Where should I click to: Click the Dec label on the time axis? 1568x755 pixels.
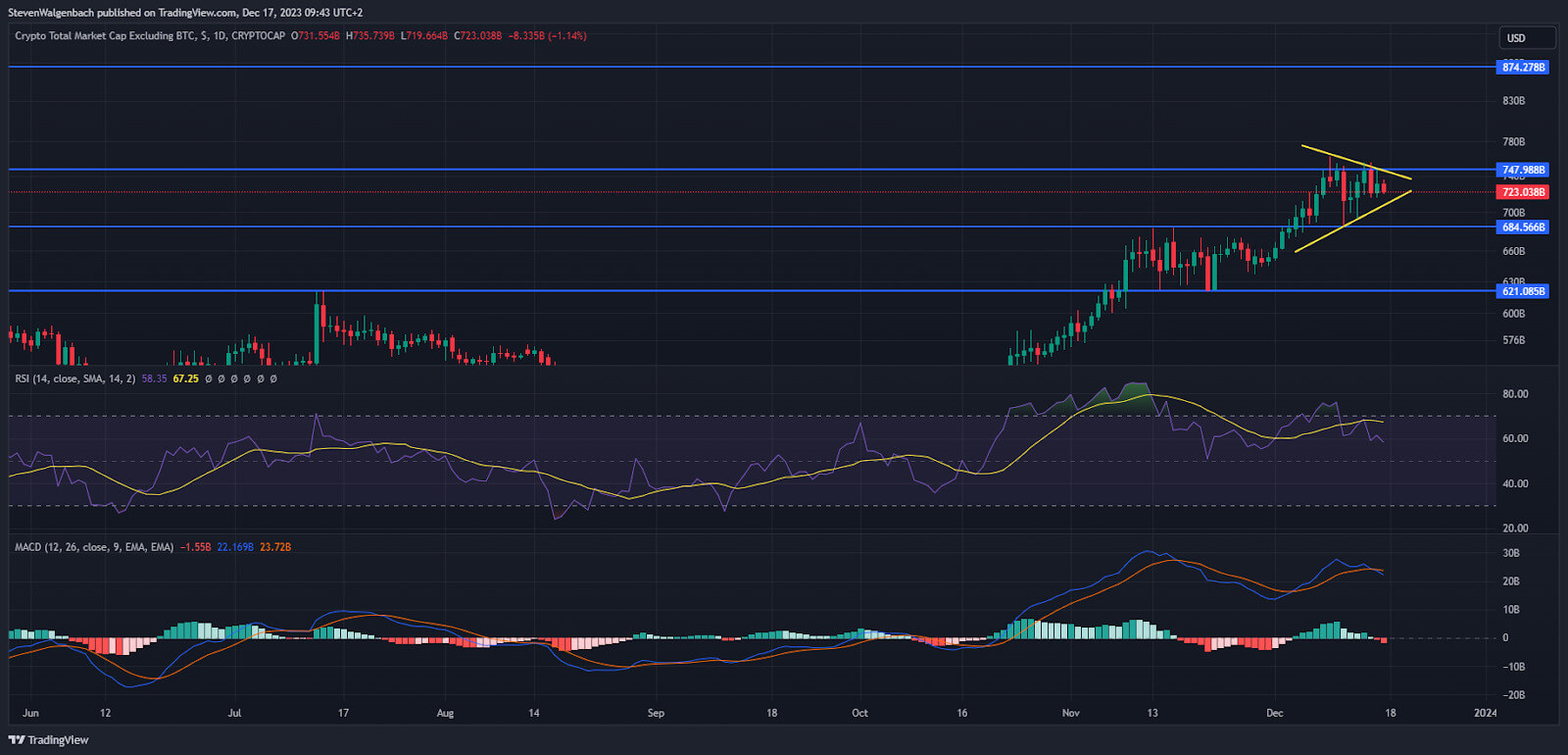pos(1274,713)
